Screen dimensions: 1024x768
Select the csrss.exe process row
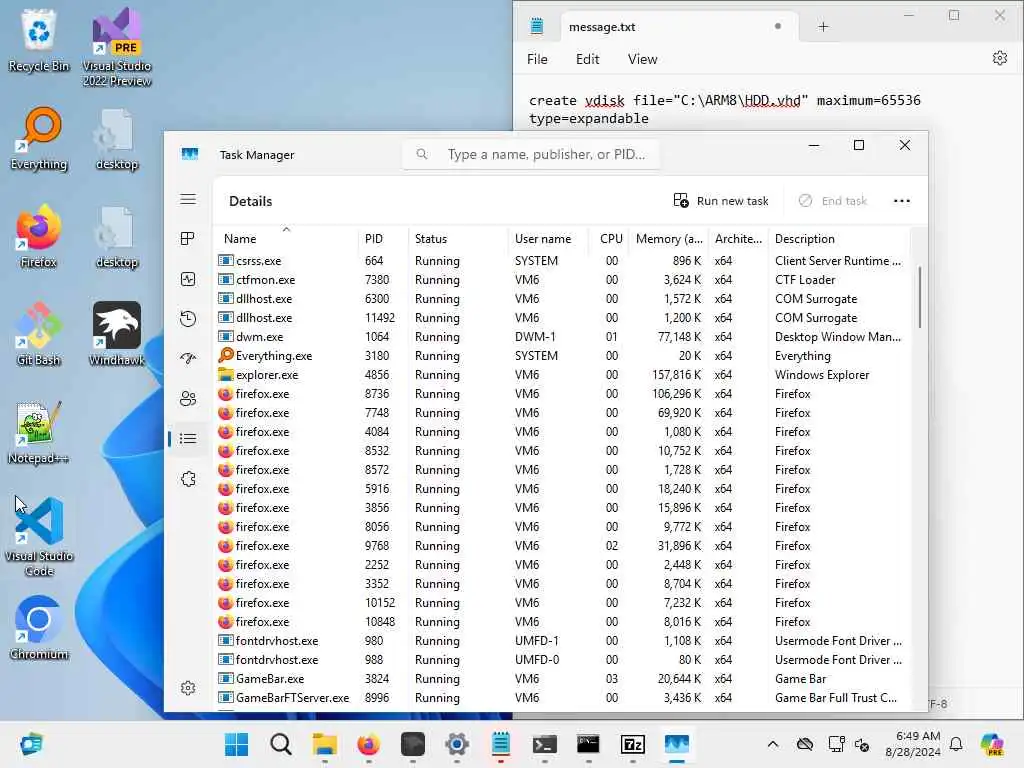562,261
